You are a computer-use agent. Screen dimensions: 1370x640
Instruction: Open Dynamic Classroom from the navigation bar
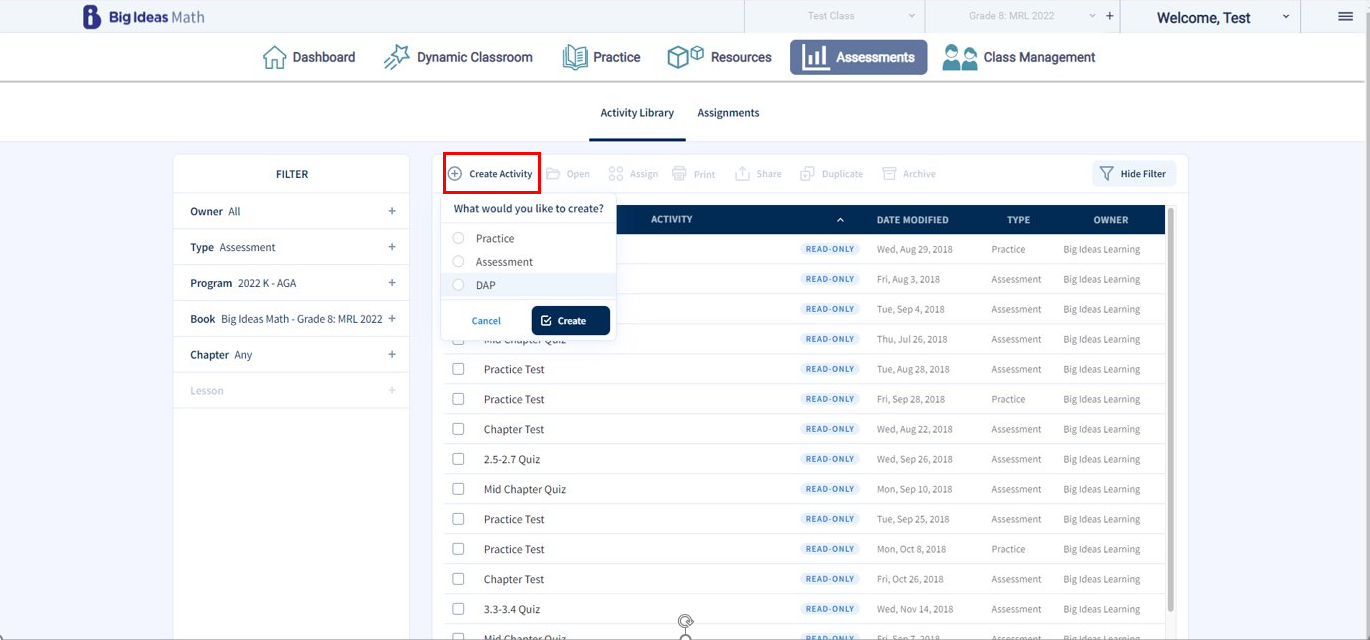pos(458,57)
